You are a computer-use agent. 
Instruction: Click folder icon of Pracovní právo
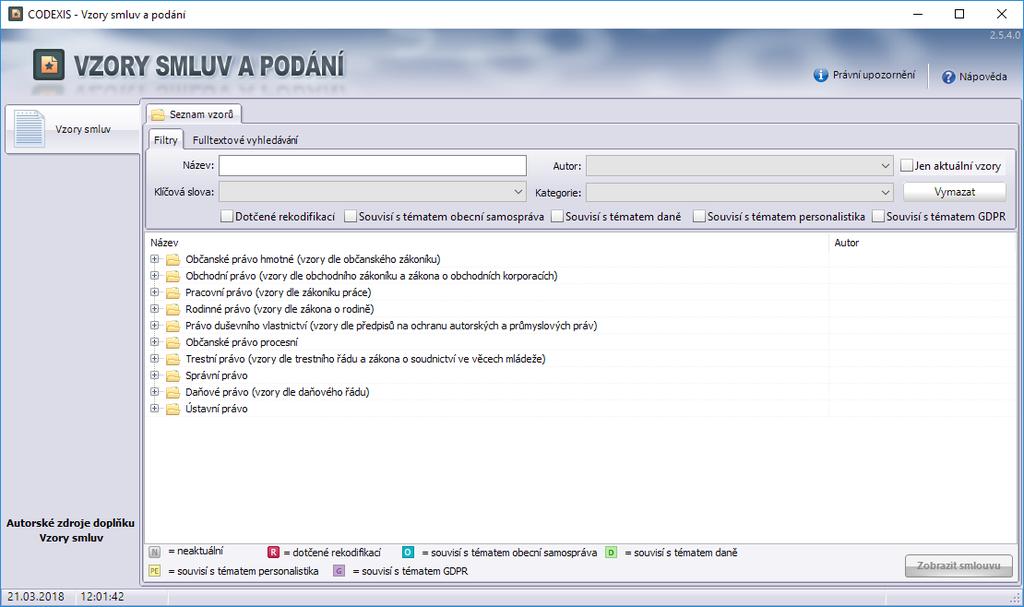coord(172,293)
